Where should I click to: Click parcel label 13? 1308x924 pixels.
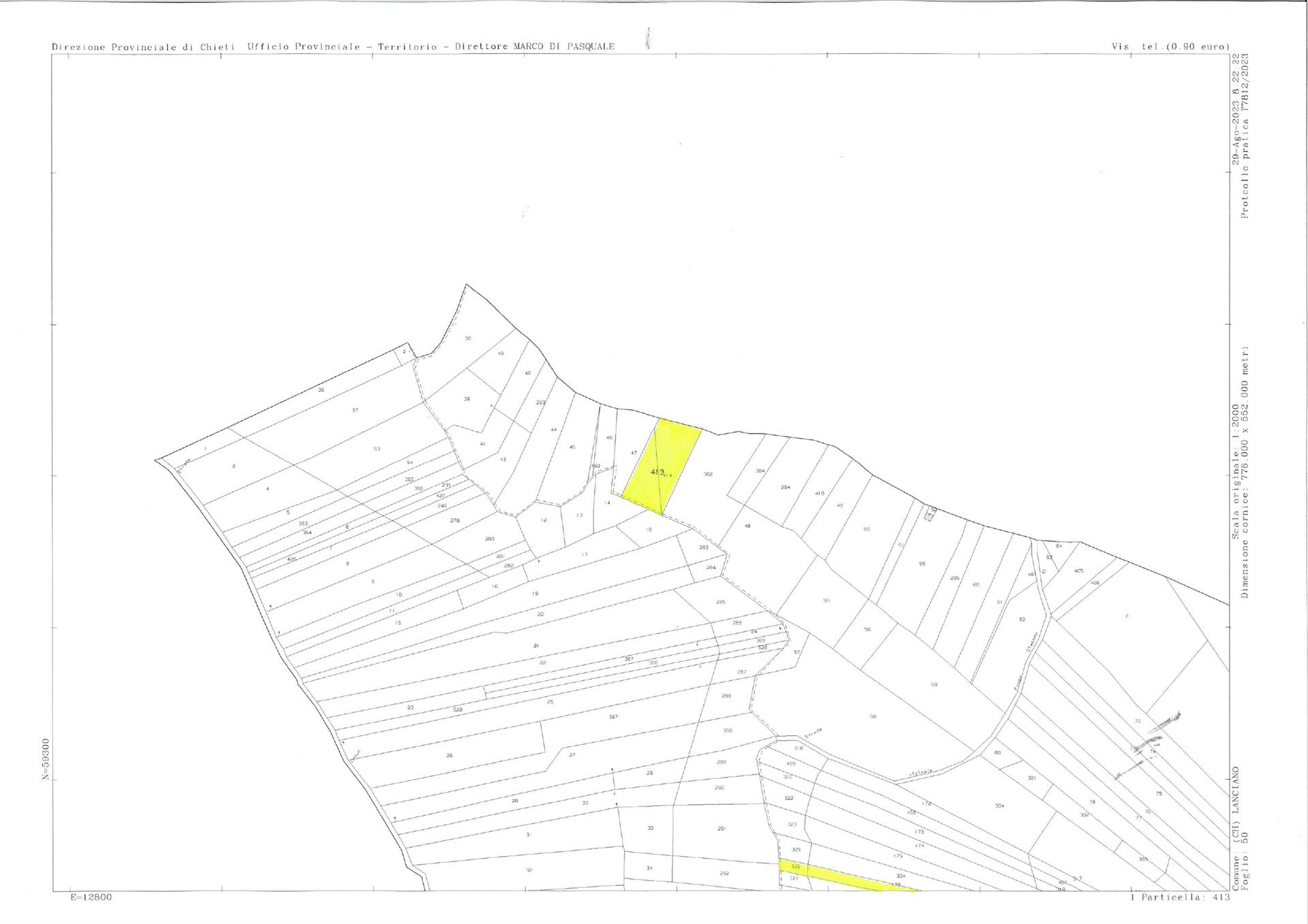coord(580,515)
